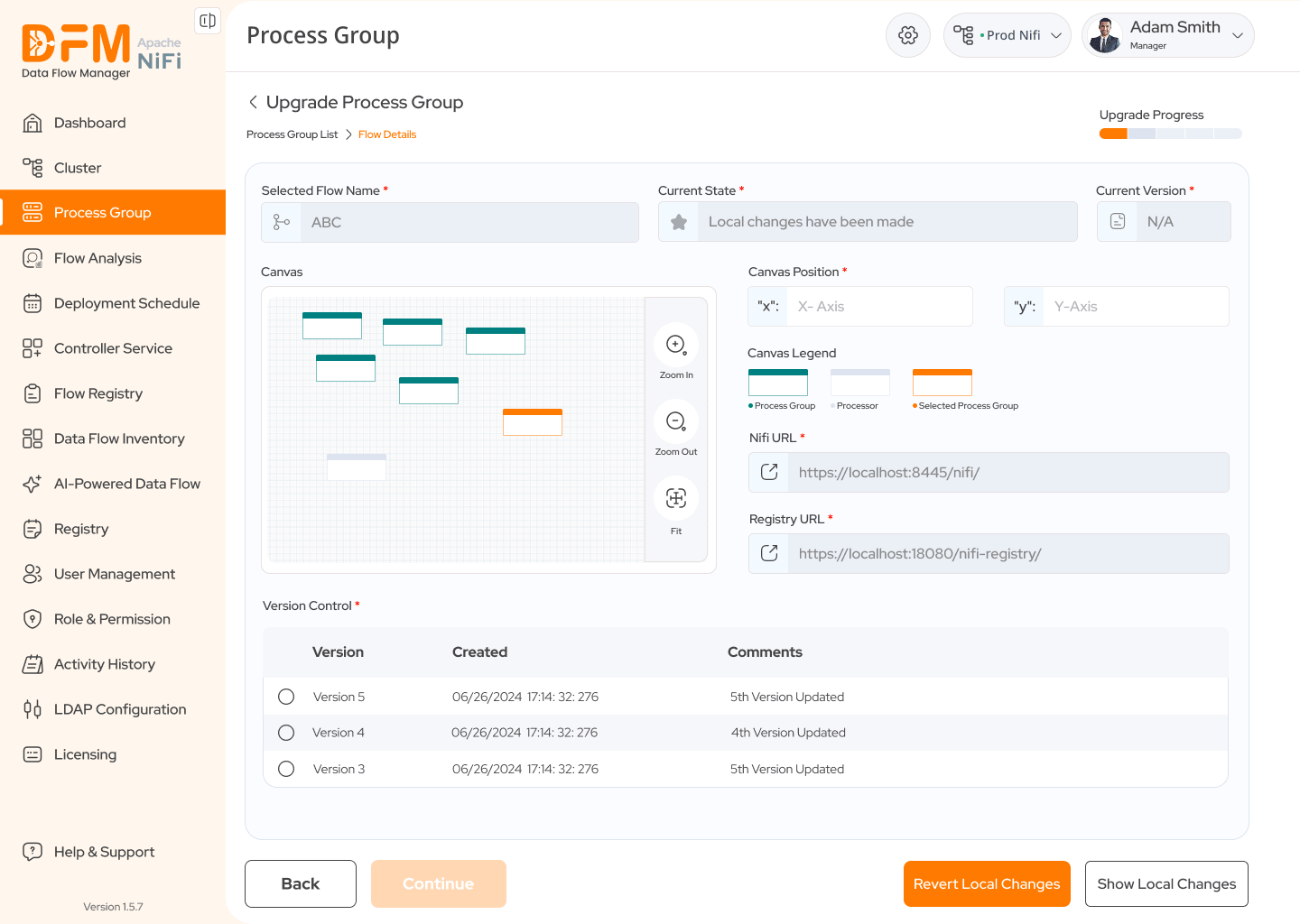Select the Version 5 radio button

coord(286,697)
